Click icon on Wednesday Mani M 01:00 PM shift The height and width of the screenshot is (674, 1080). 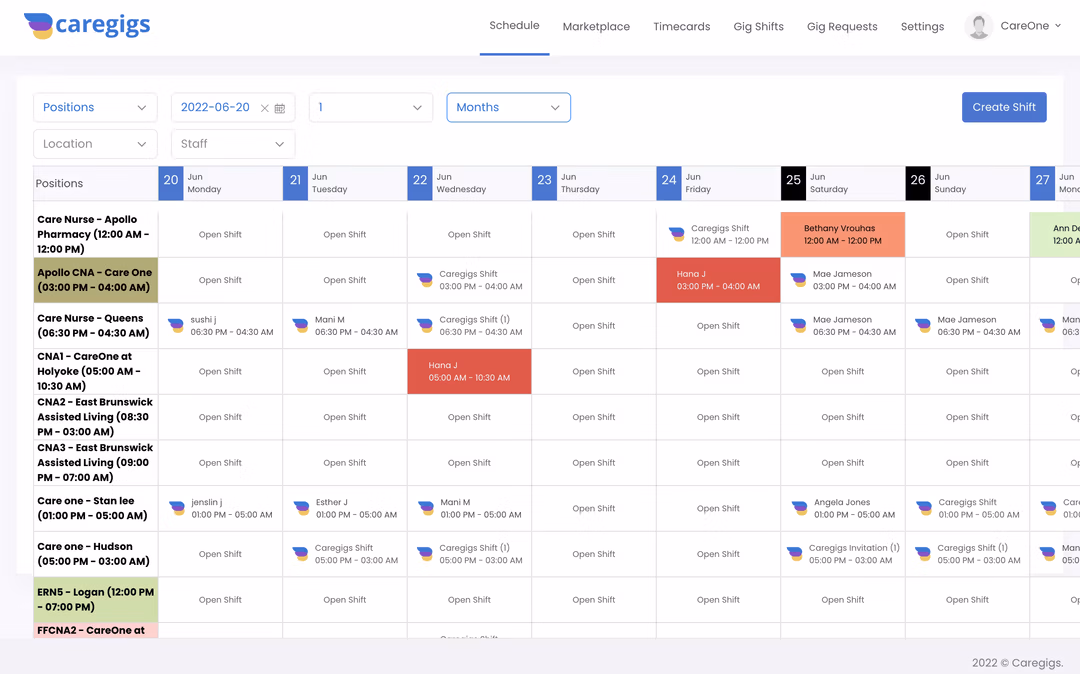426,508
